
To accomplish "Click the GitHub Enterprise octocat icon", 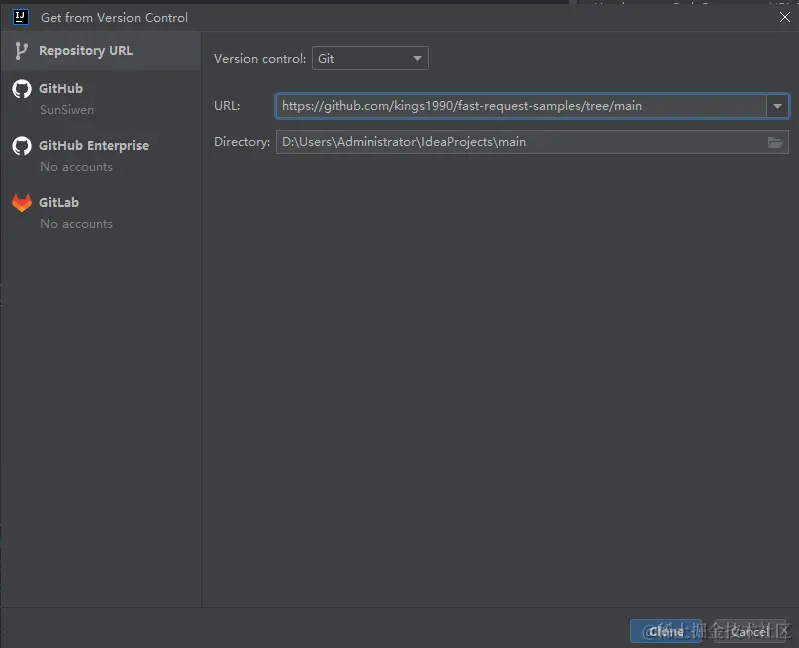I will tap(22, 146).
